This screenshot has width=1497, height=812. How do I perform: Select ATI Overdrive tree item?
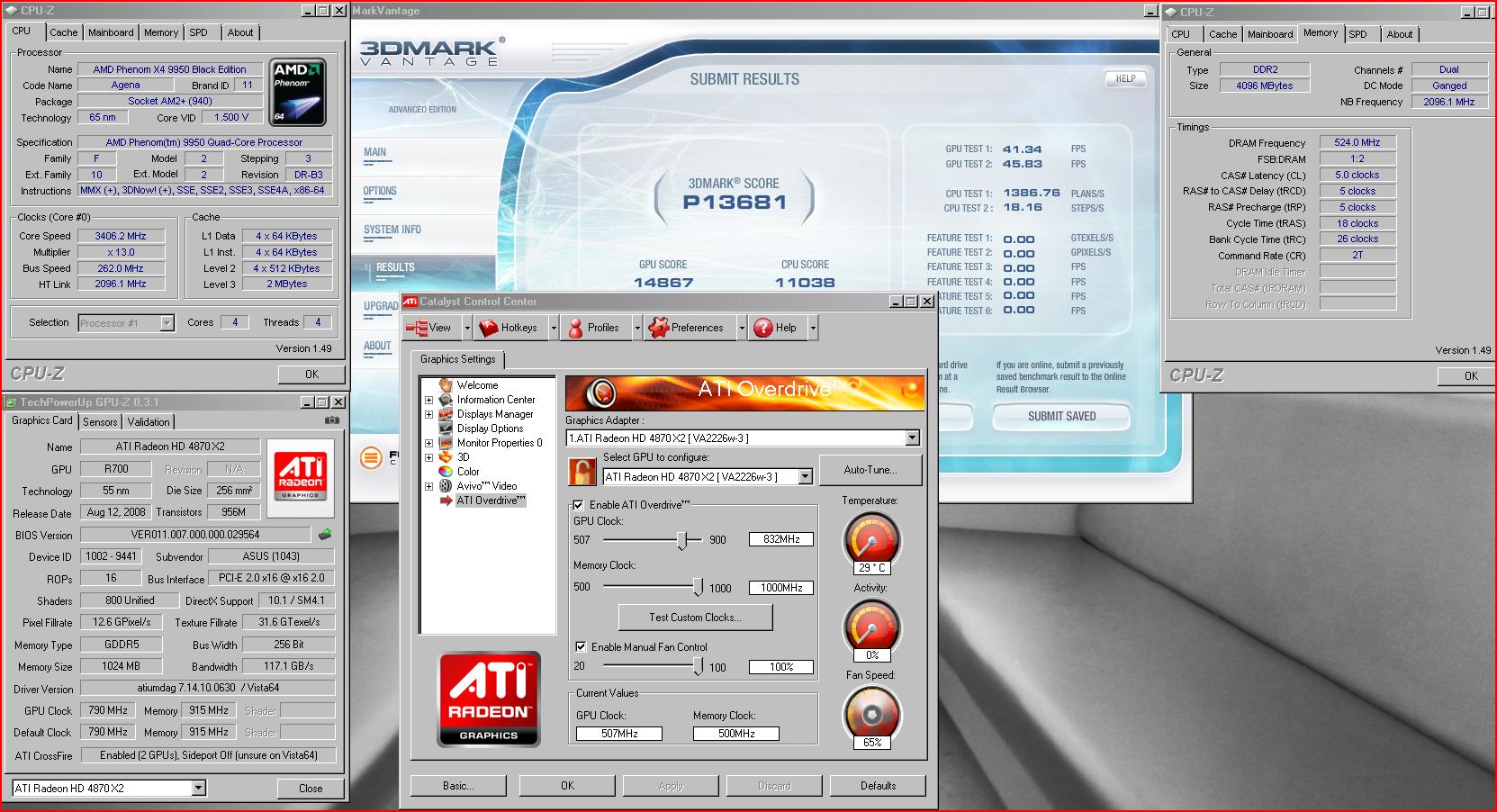(x=491, y=501)
